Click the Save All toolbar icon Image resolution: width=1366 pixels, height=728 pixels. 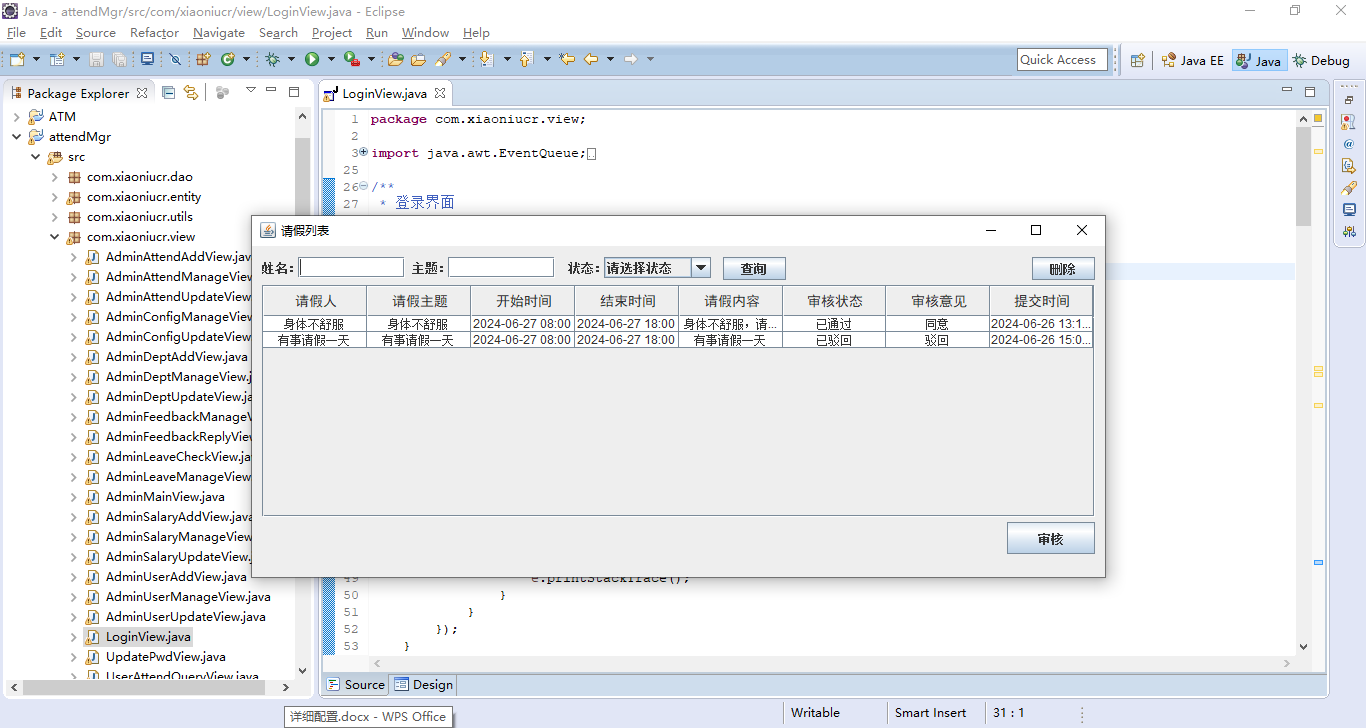(x=118, y=60)
